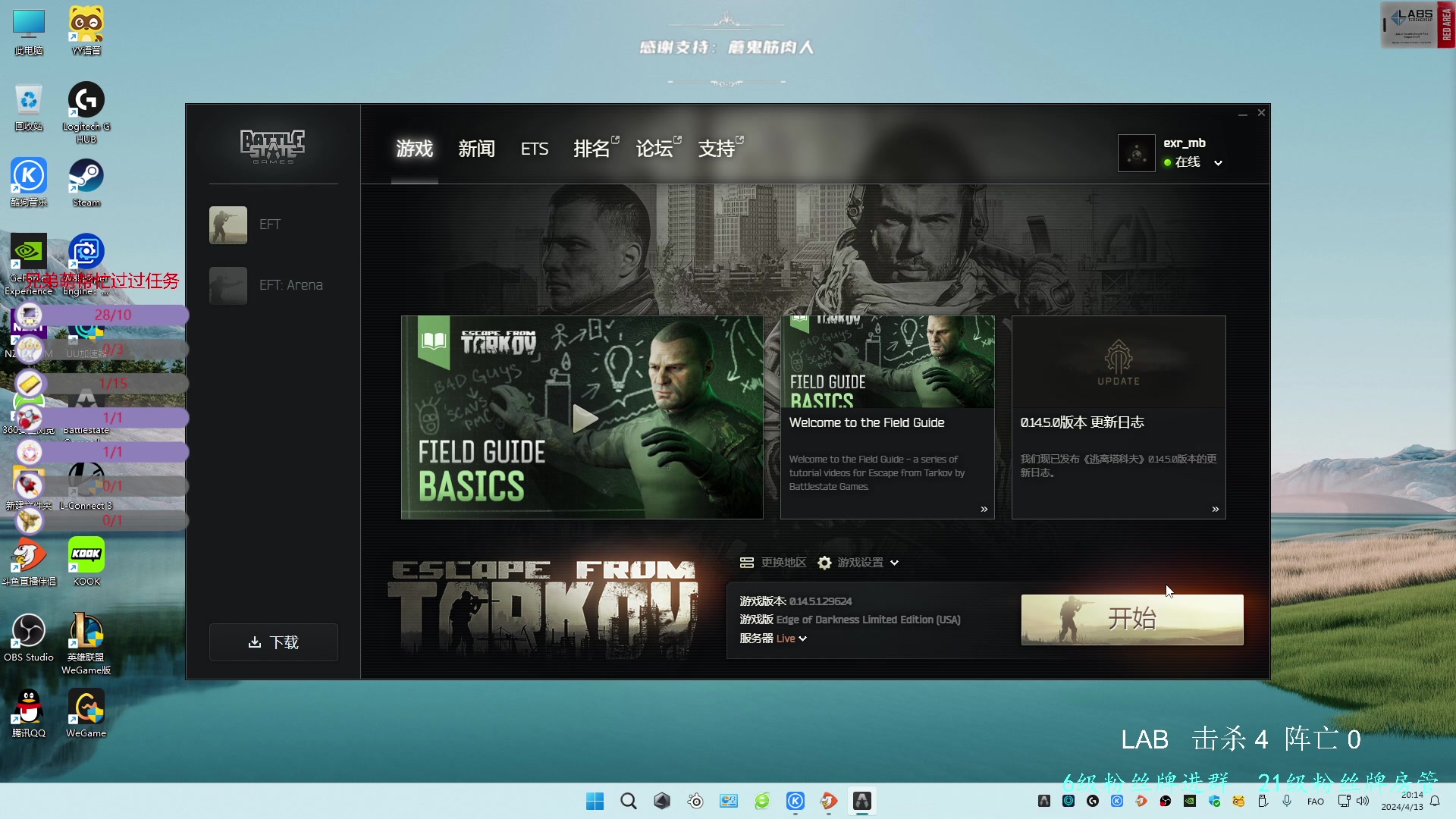Click the green browser taskbar icon
Viewport: 1456px width, 819px height.
pos(762,801)
